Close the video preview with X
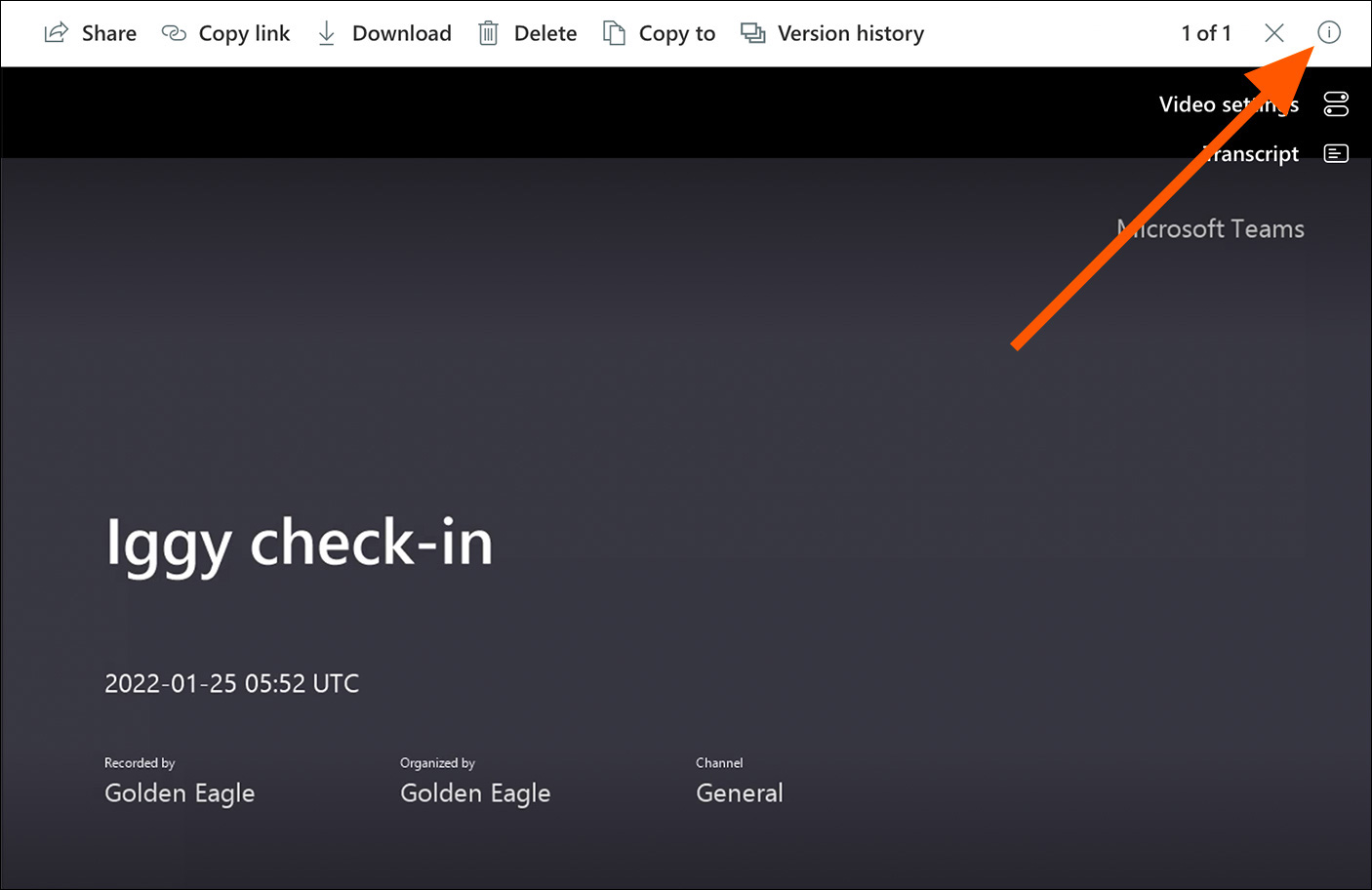This screenshot has height=890, width=1372. [1273, 33]
